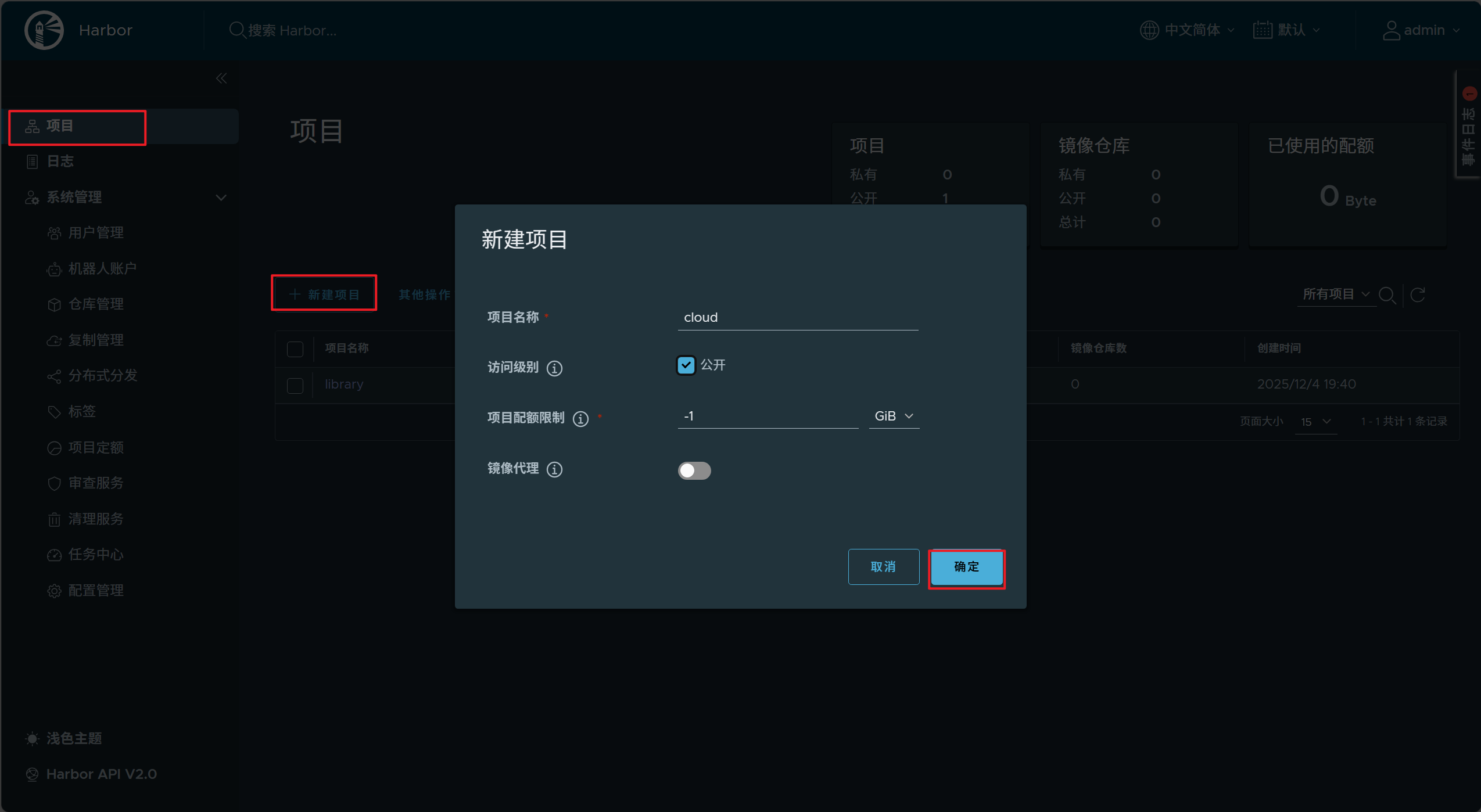Image resolution: width=1481 pixels, height=812 pixels.
Task: Check the library project row checkbox
Action: click(x=295, y=385)
